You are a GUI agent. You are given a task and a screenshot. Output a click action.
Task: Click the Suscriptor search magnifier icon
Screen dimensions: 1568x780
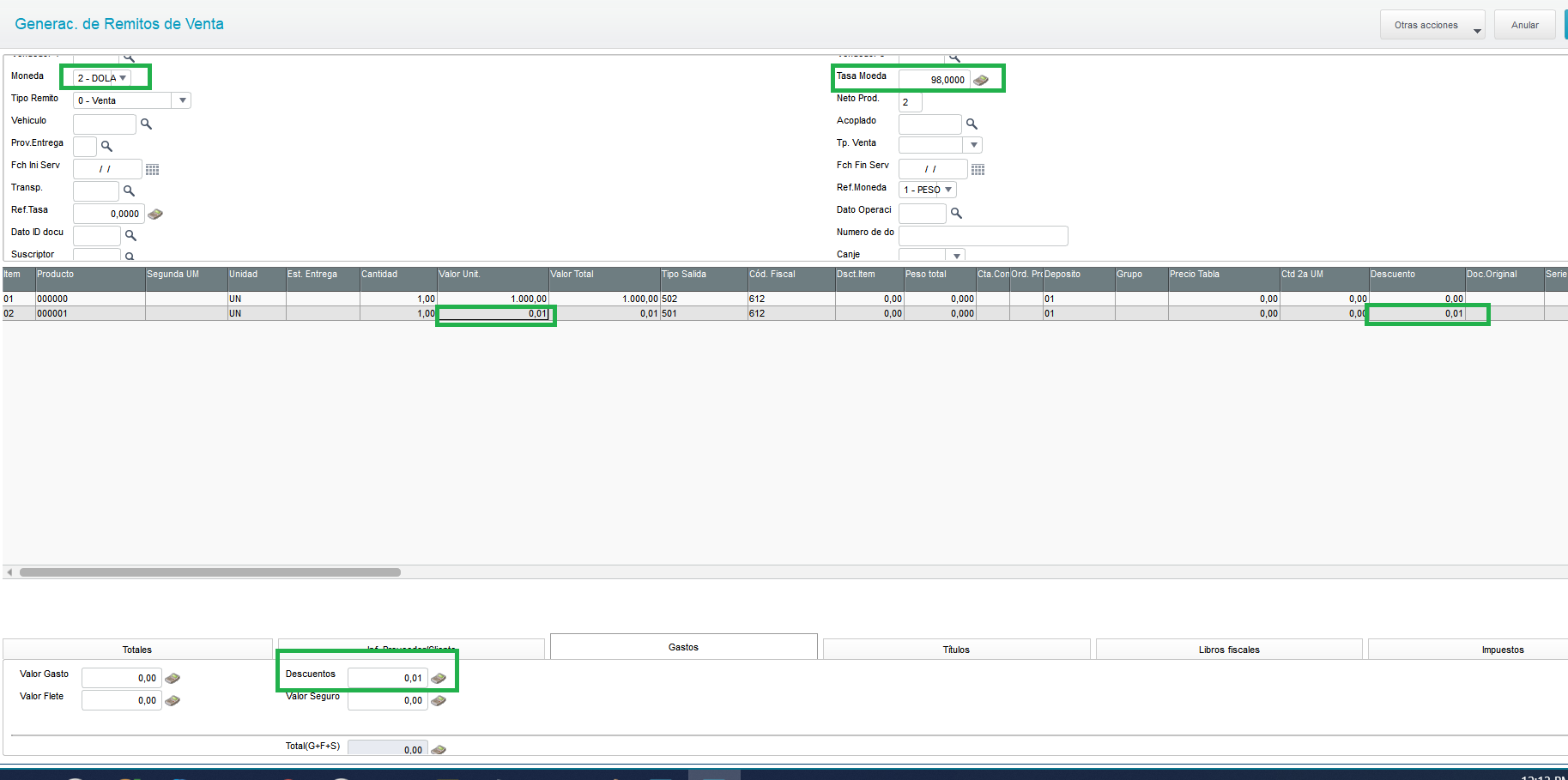coord(130,256)
